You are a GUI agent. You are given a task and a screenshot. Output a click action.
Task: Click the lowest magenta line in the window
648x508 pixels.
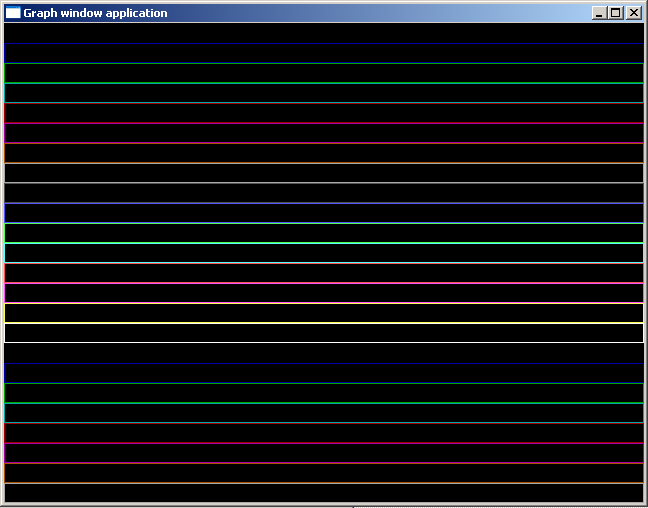324,463
